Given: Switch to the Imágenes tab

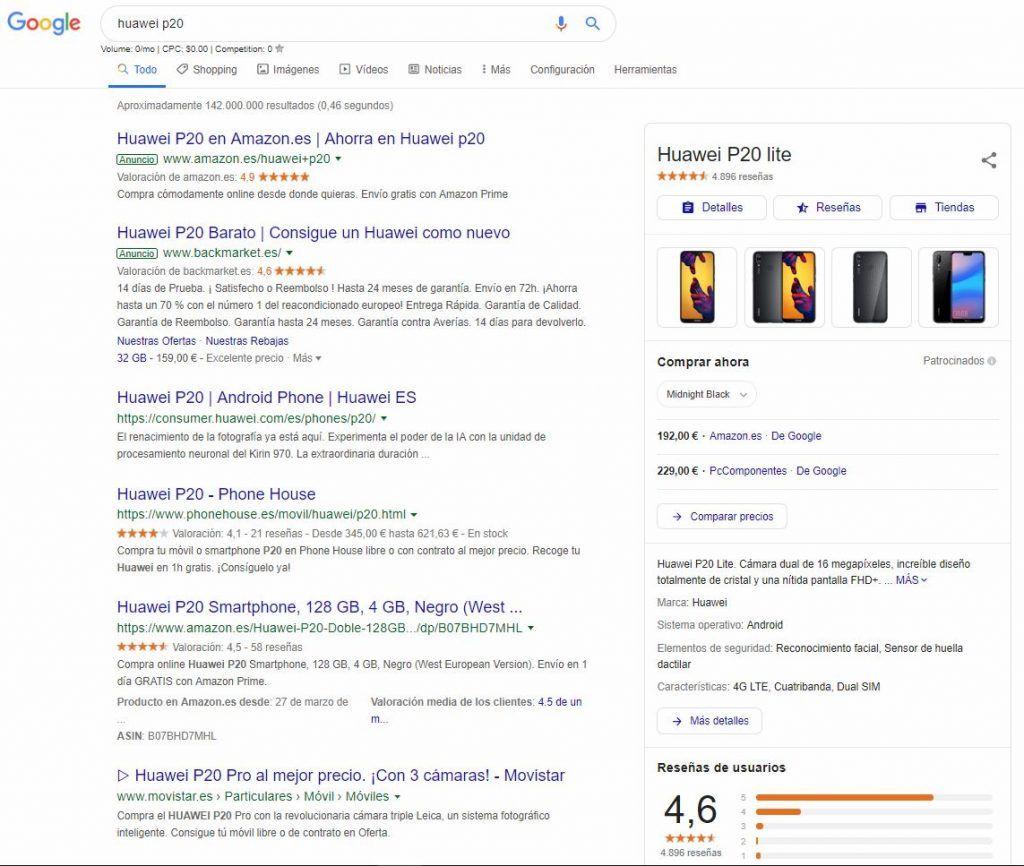Looking at the screenshot, I should 288,70.
